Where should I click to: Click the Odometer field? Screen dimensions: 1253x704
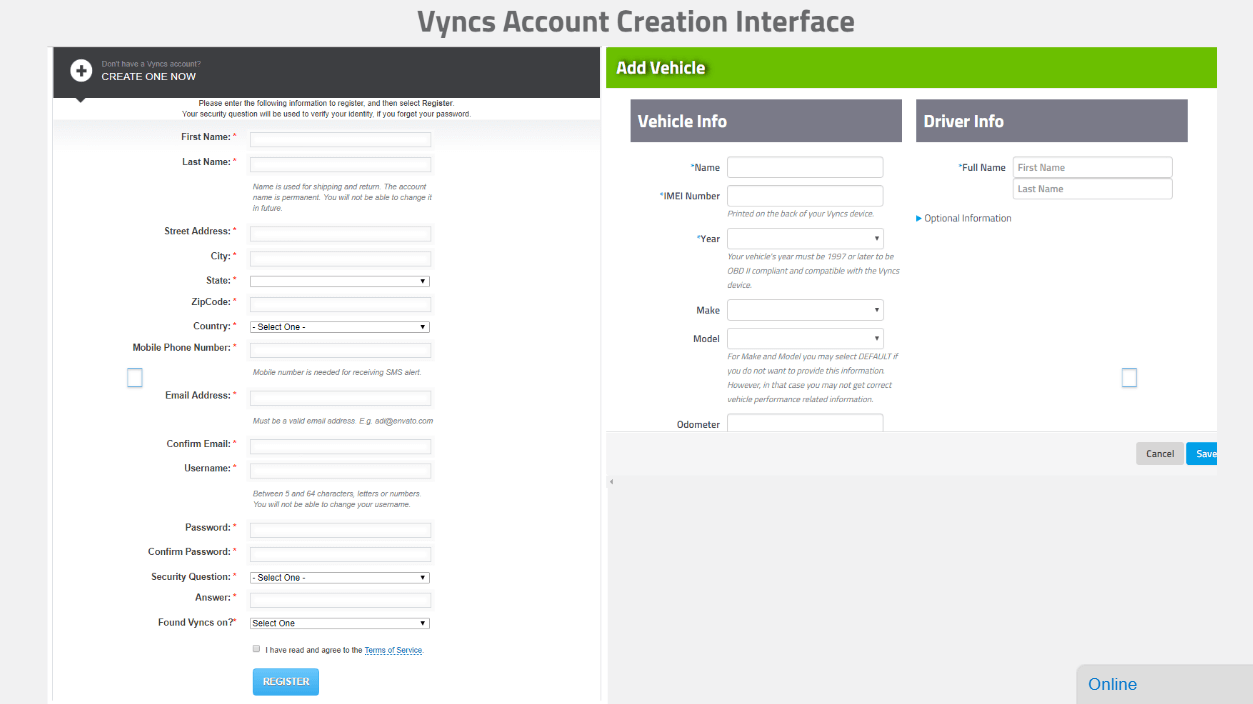[805, 423]
